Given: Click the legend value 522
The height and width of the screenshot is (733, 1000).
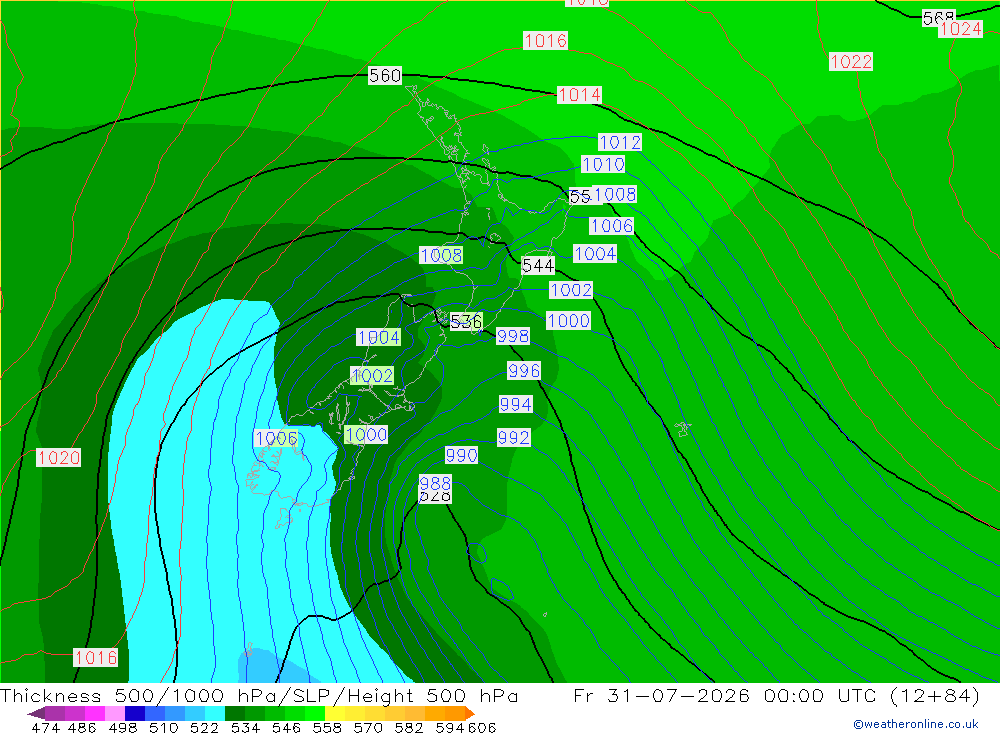Looking at the screenshot, I should tap(204, 727).
